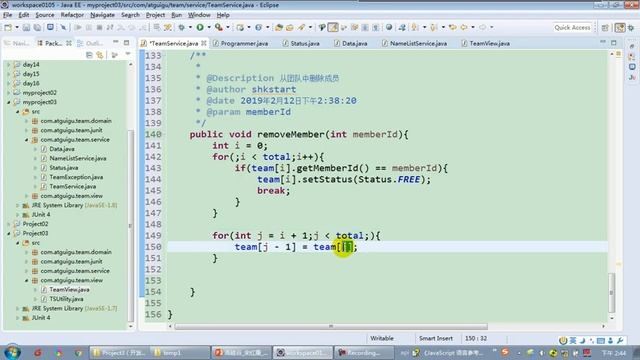Click the Writable status bar entry
Viewport: 640px width, 360px height.
tap(382, 338)
